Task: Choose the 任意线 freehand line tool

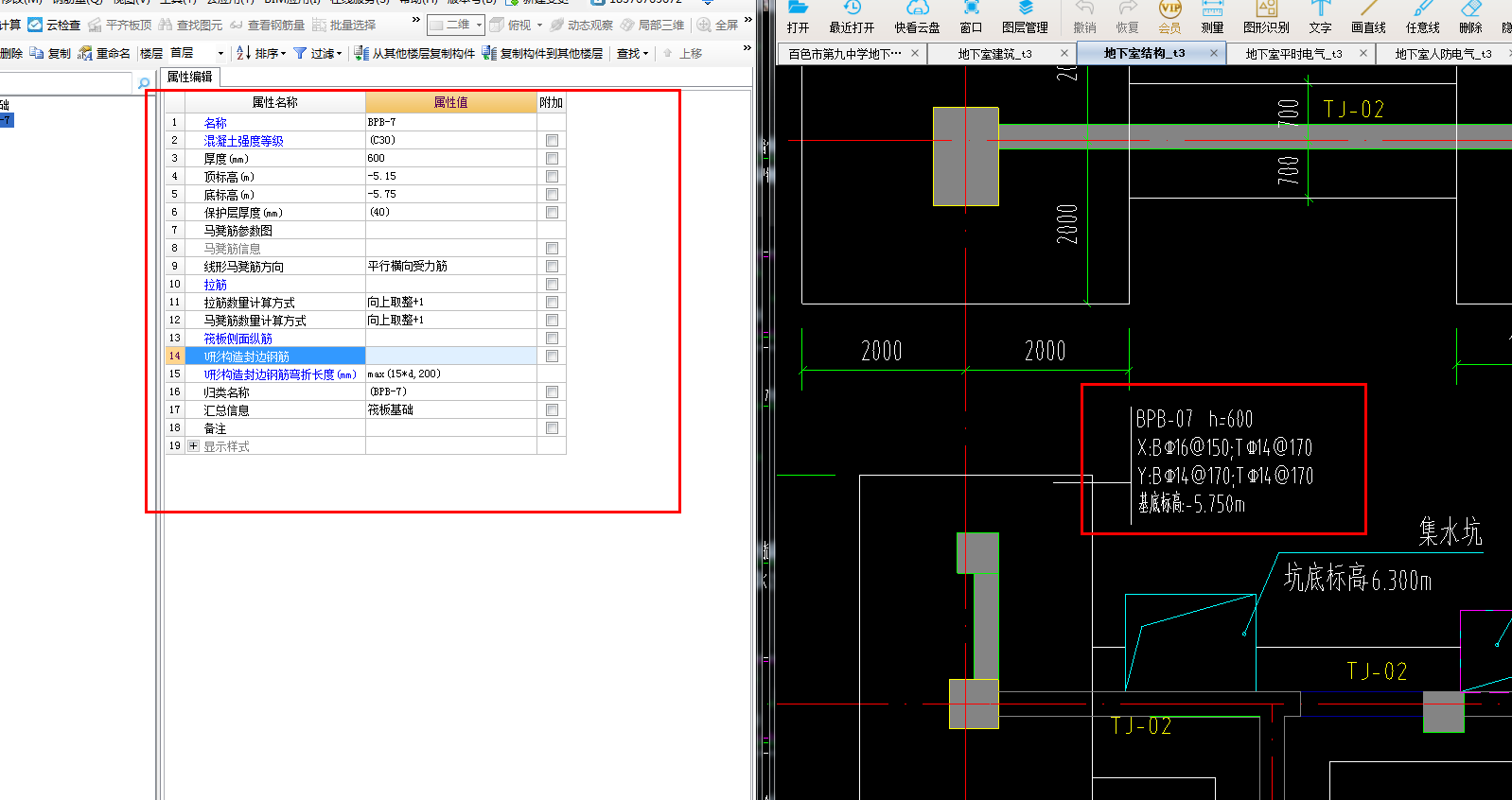Action: [x=1422, y=17]
